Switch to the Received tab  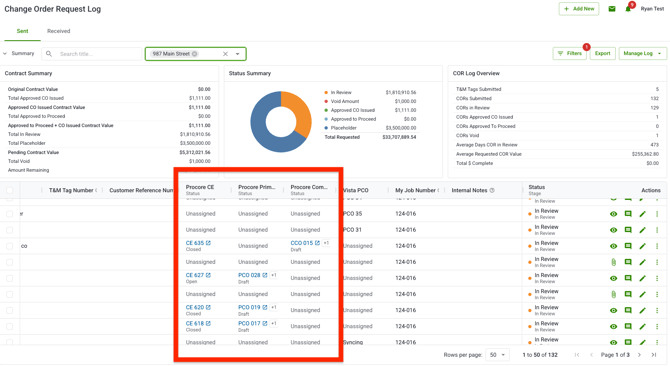point(59,31)
